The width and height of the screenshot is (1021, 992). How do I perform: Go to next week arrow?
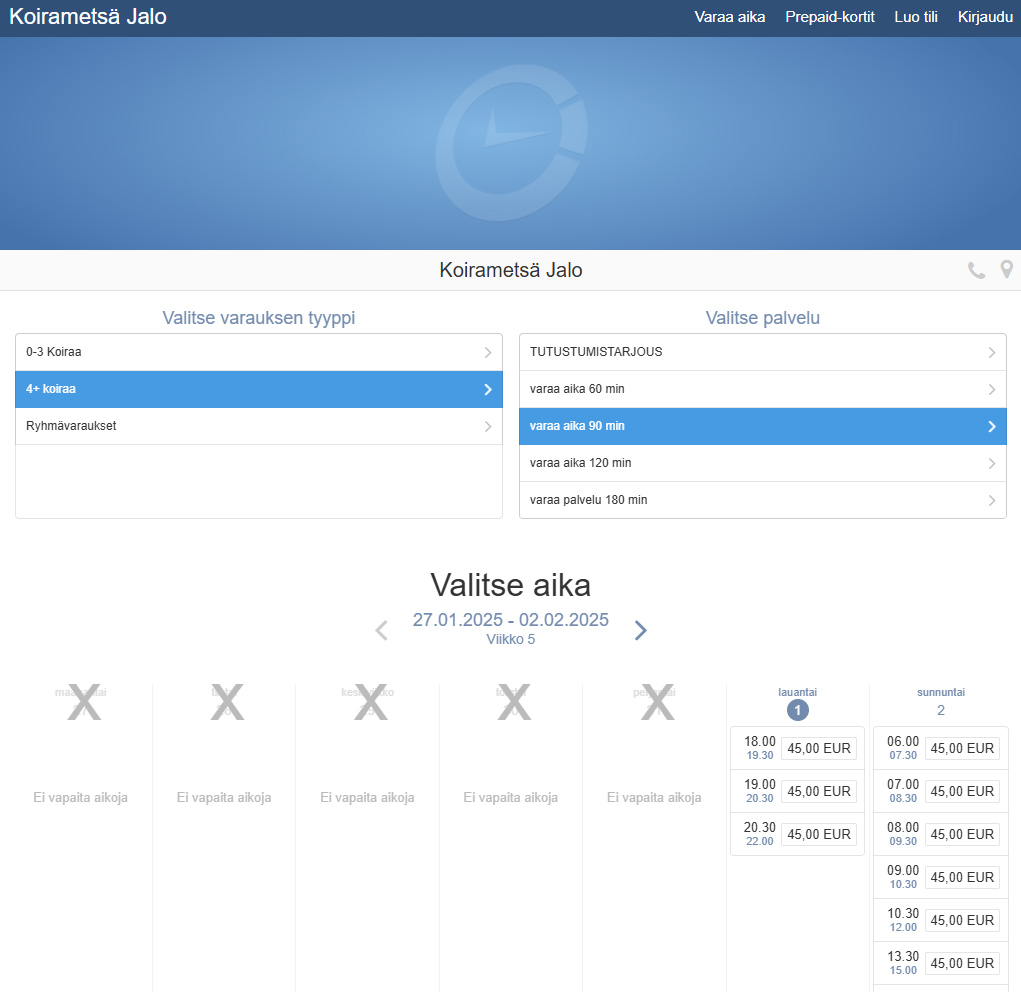[641, 630]
